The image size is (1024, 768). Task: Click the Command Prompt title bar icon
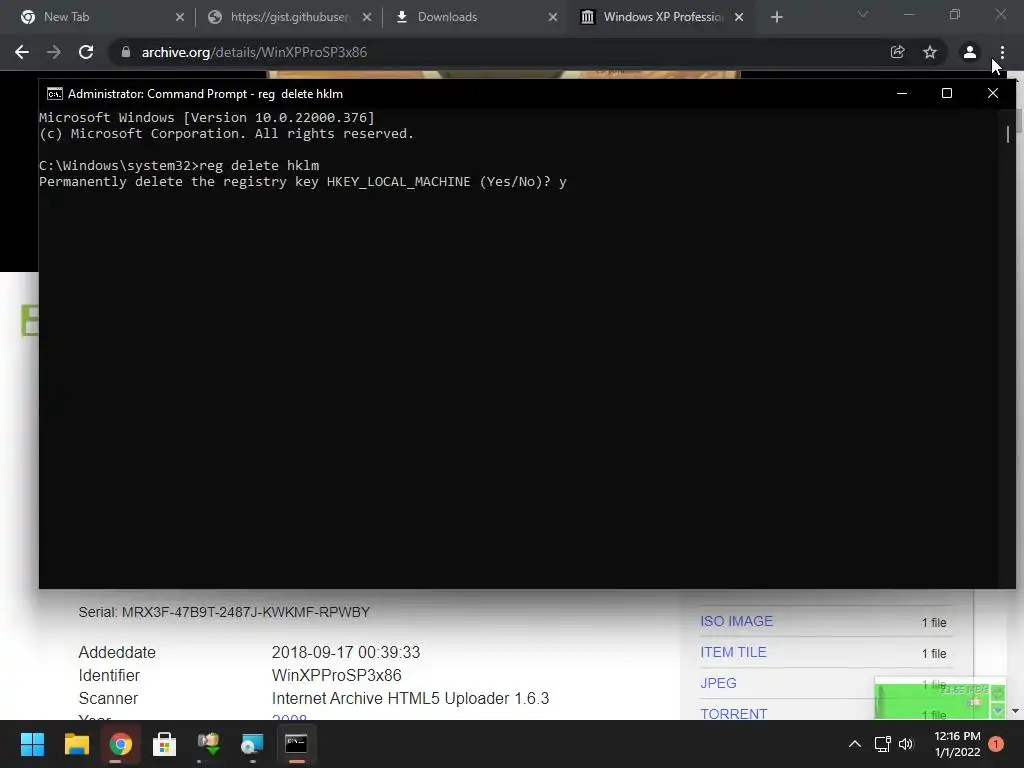click(55, 93)
